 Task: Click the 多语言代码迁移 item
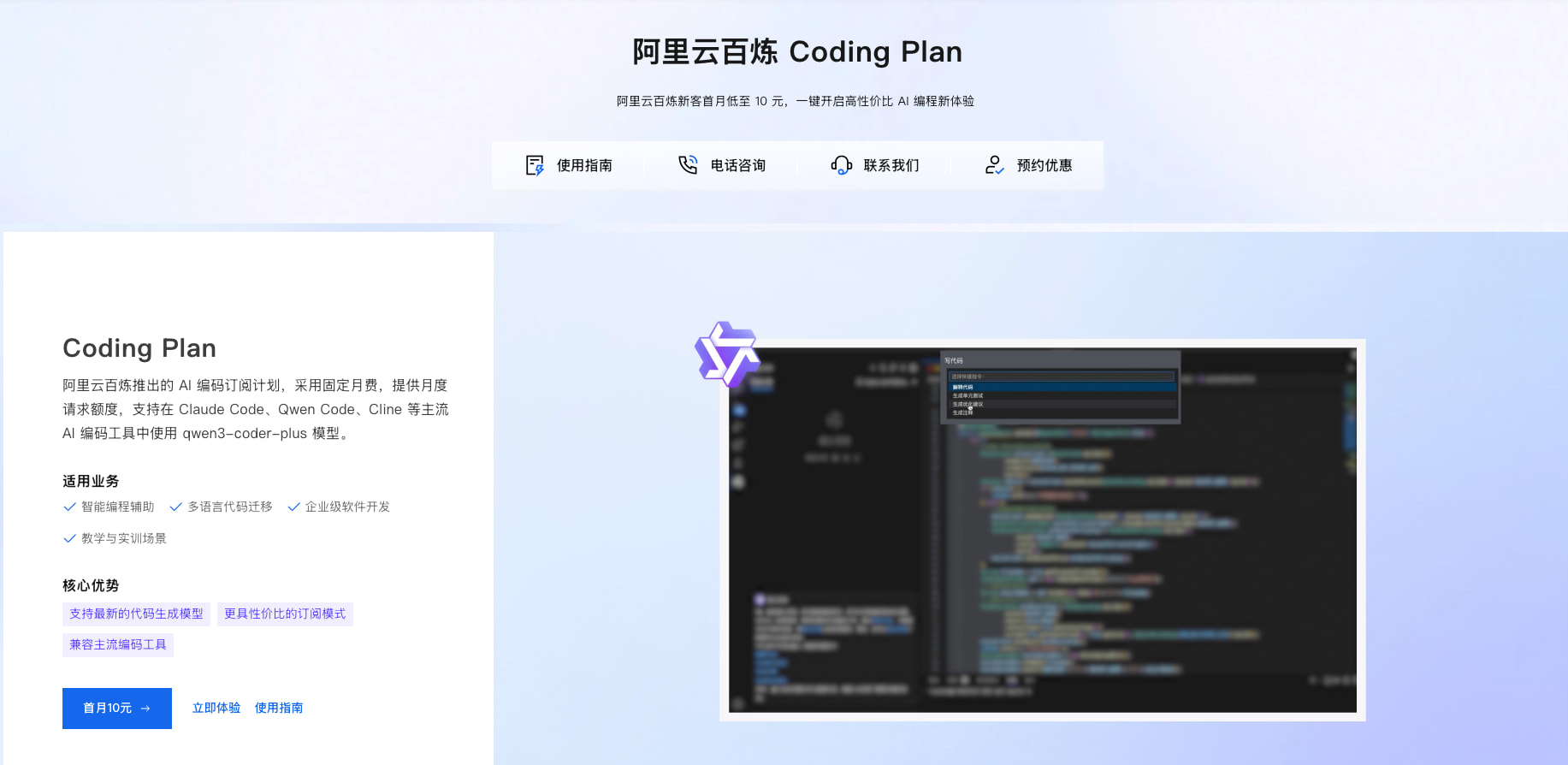pos(221,507)
